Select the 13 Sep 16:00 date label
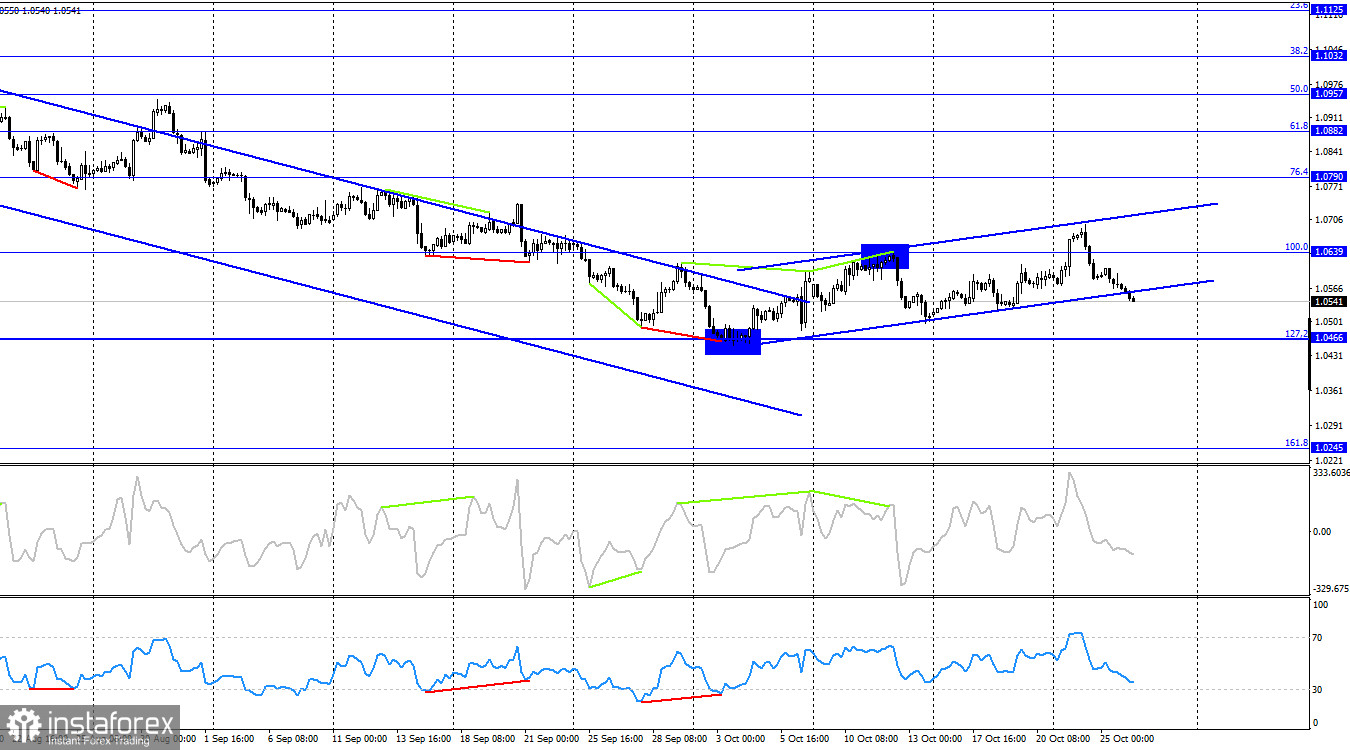Viewport: 1350px width, 750px height. tap(425, 739)
